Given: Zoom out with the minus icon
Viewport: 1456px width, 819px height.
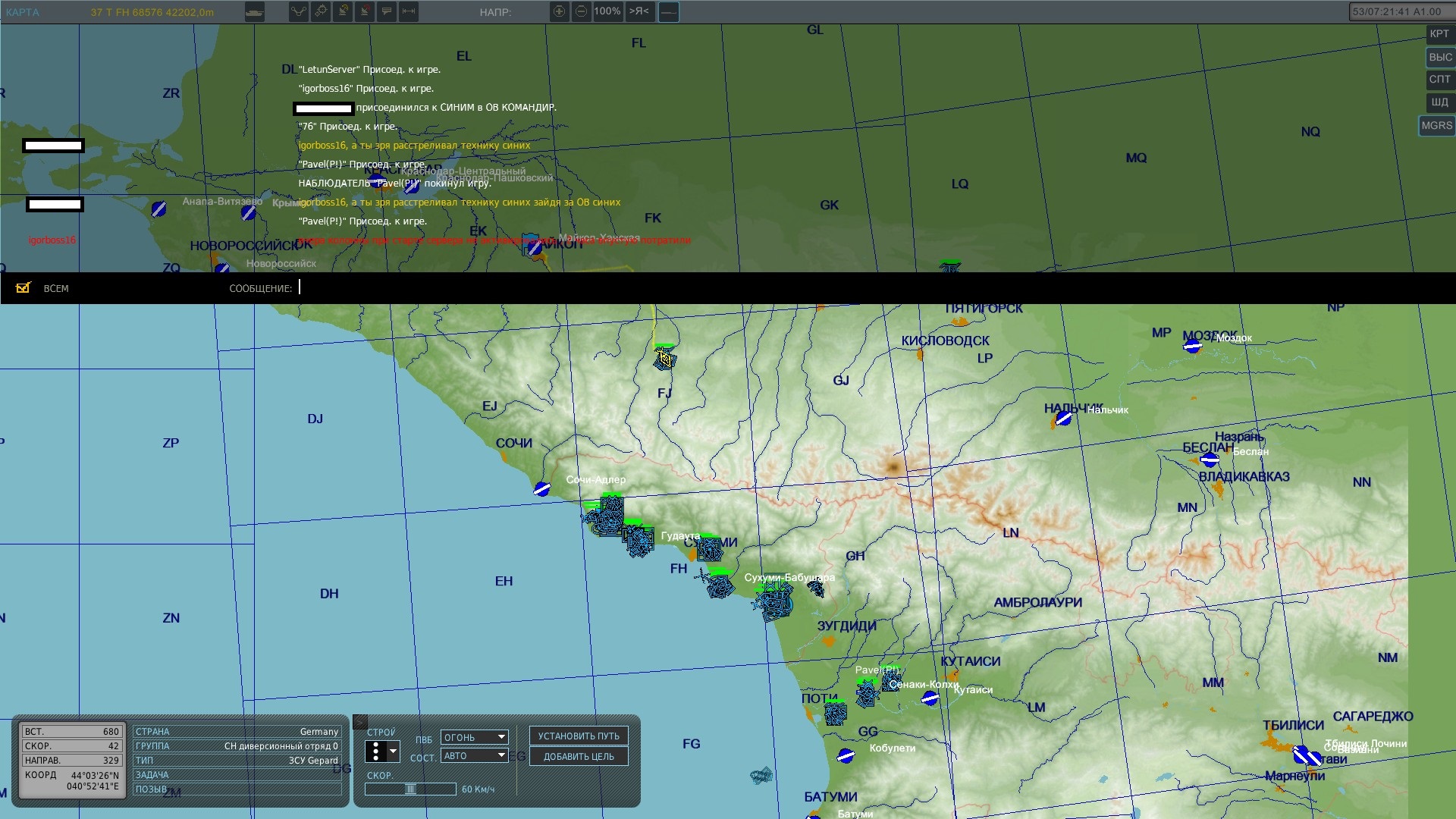Looking at the screenshot, I should pyautogui.click(x=581, y=11).
